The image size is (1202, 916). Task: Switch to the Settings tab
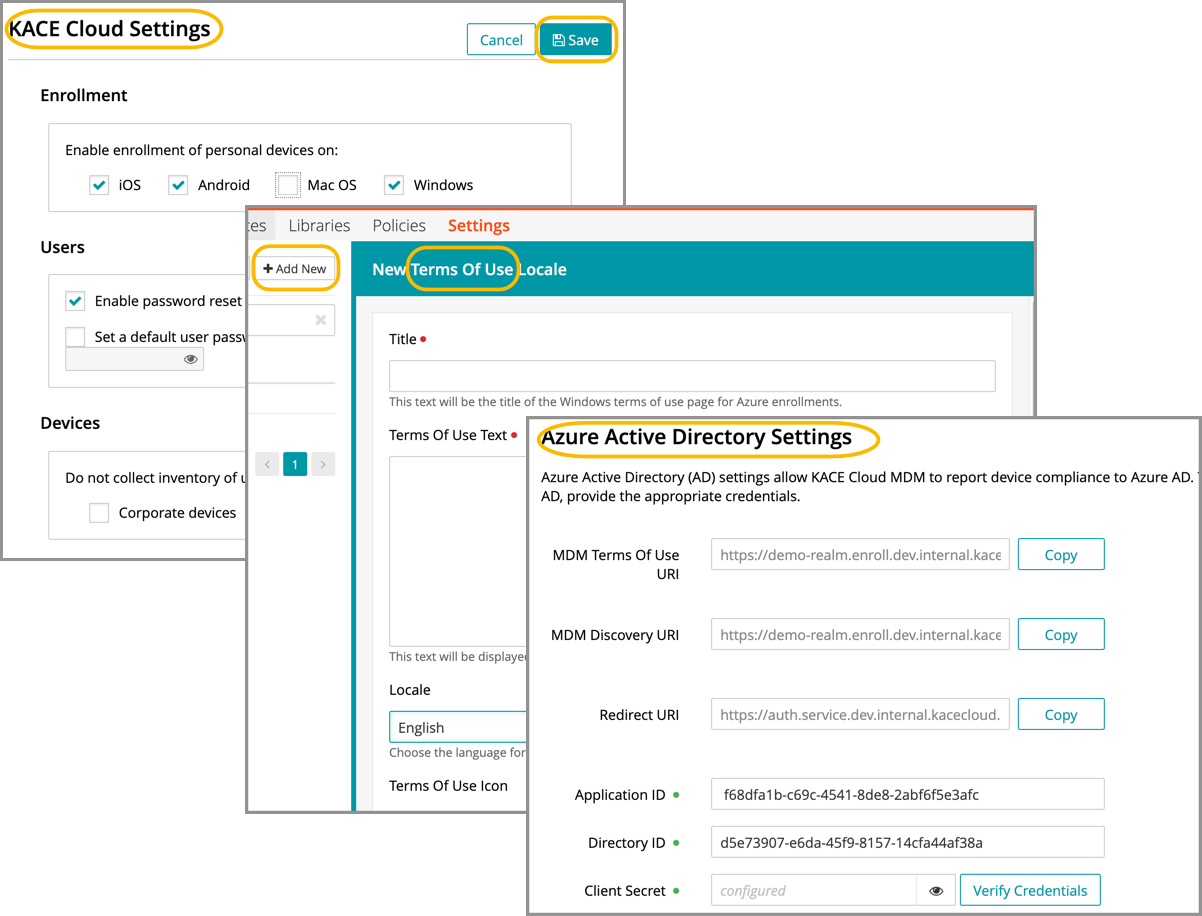478,226
